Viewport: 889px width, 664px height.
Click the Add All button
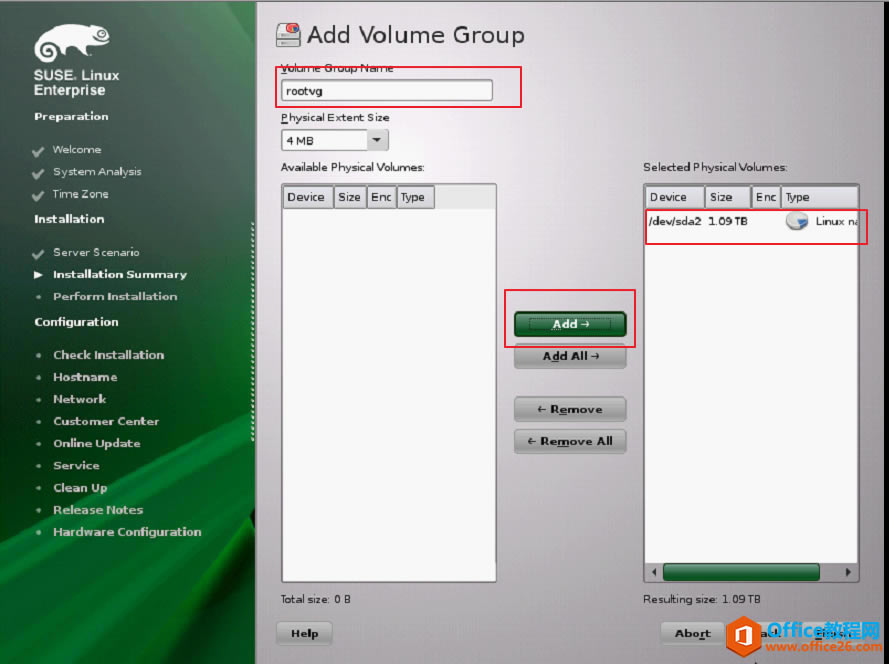(570, 356)
